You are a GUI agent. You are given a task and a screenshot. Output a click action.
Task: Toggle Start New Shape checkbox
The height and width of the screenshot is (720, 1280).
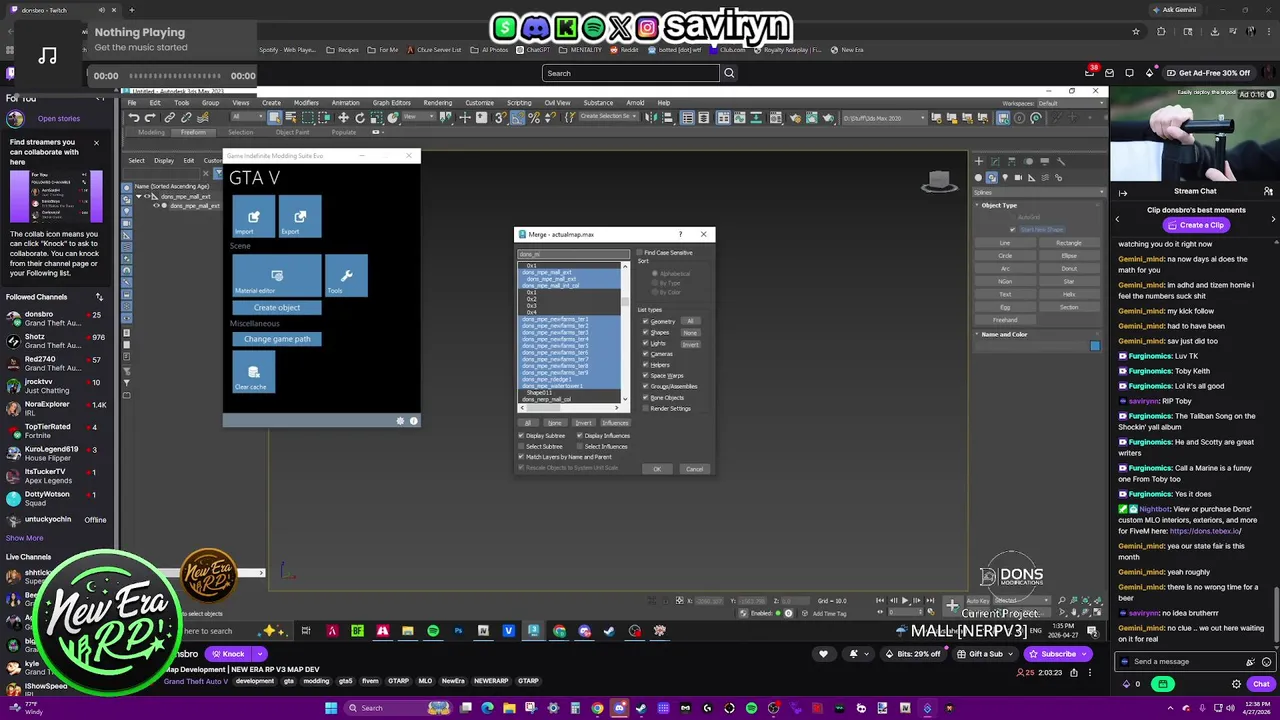pos(1013,230)
